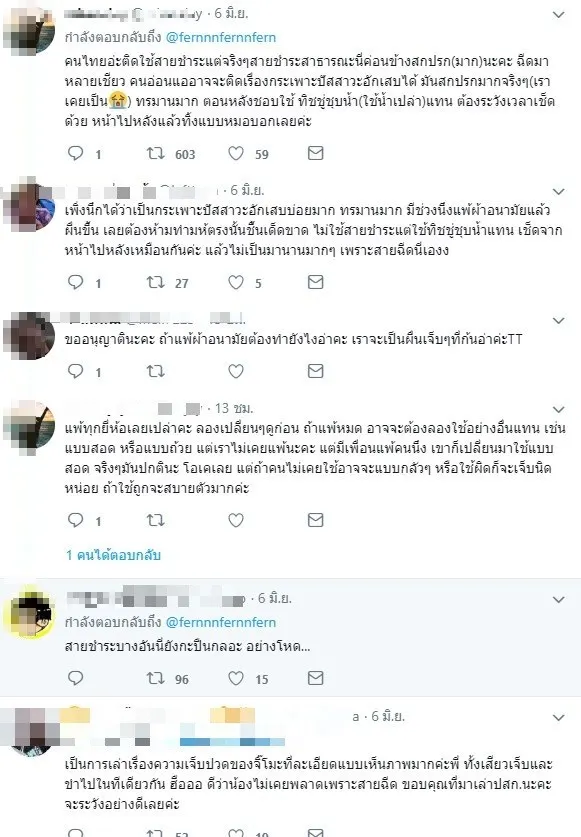
Task: Open the avatar of the highlighted tweet
Action: [29, 611]
